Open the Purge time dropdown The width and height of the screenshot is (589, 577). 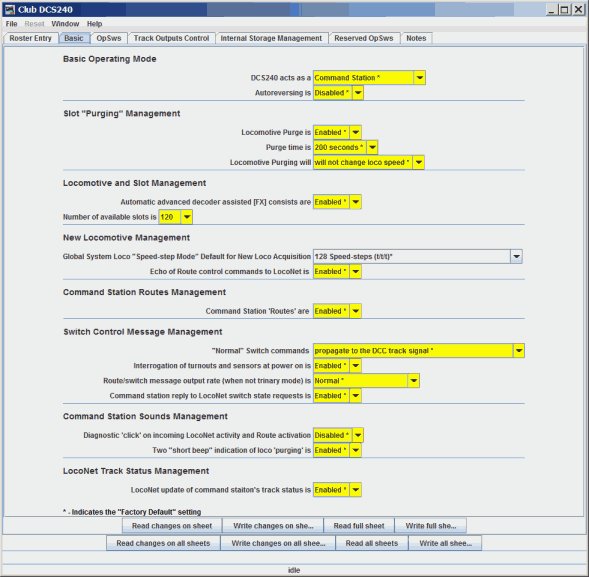346,147
